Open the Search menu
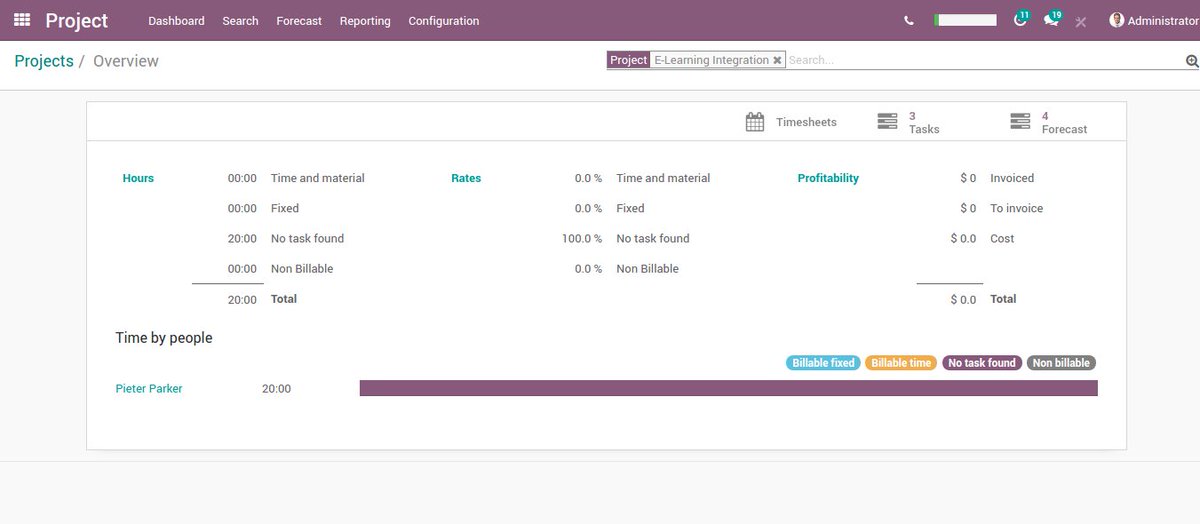This screenshot has height=524, width=1200. (240, 20)
